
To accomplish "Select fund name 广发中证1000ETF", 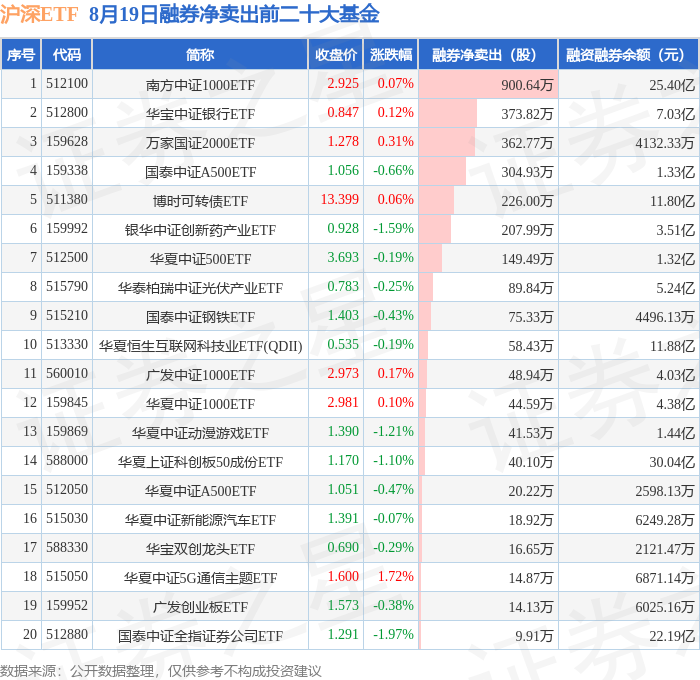I will pos(200,375).
